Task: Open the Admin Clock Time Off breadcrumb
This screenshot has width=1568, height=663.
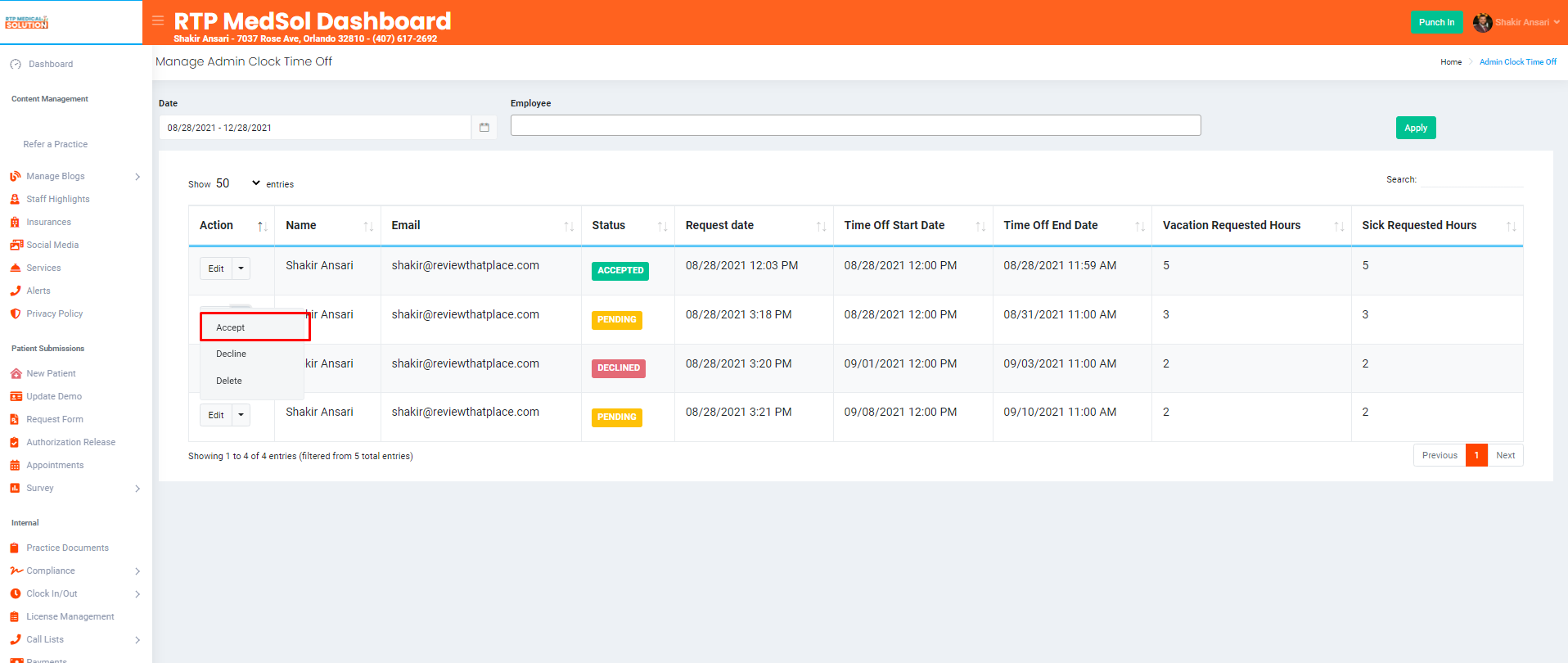Action: click(1518, 62)
